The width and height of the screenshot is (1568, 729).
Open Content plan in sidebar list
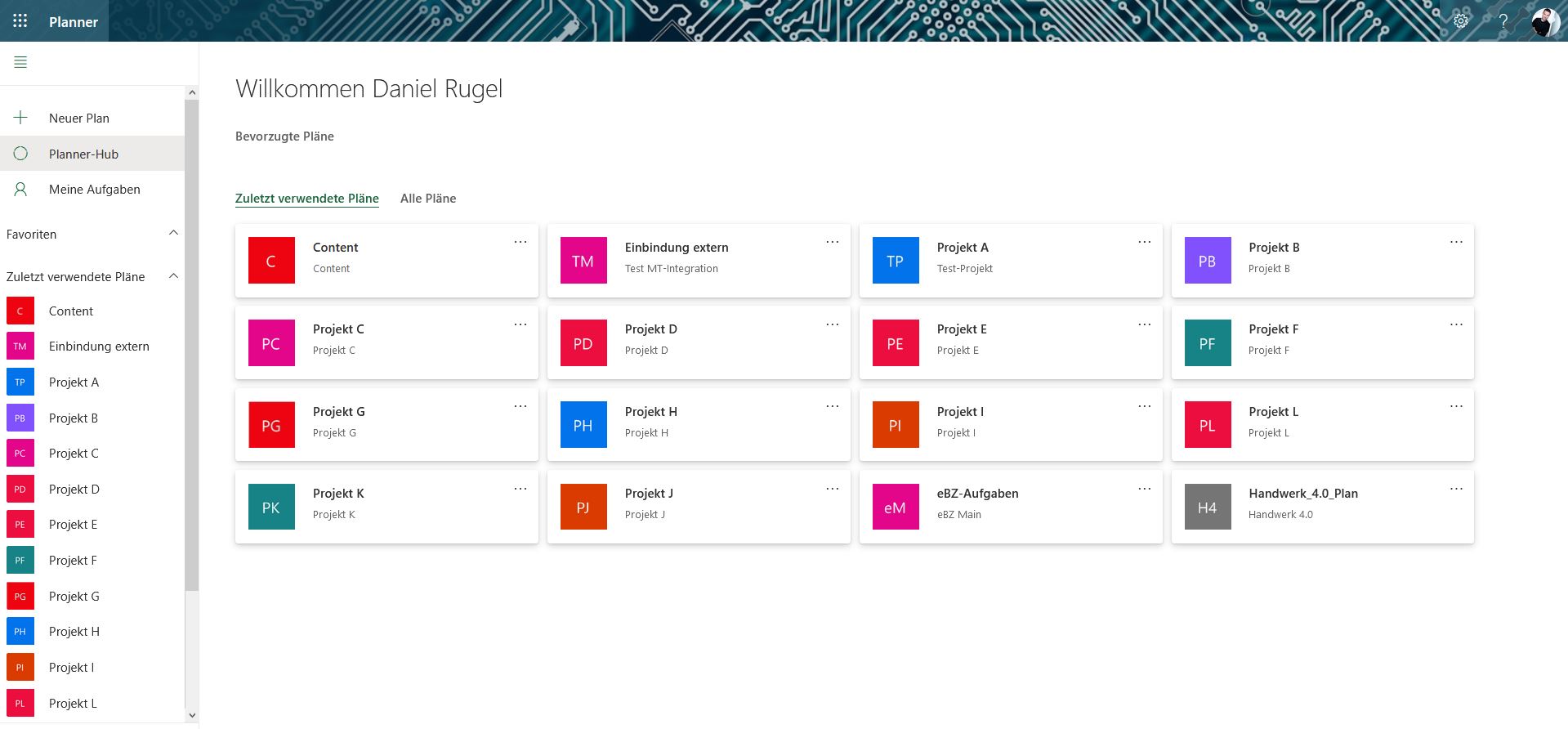click(x=92, y=311)
